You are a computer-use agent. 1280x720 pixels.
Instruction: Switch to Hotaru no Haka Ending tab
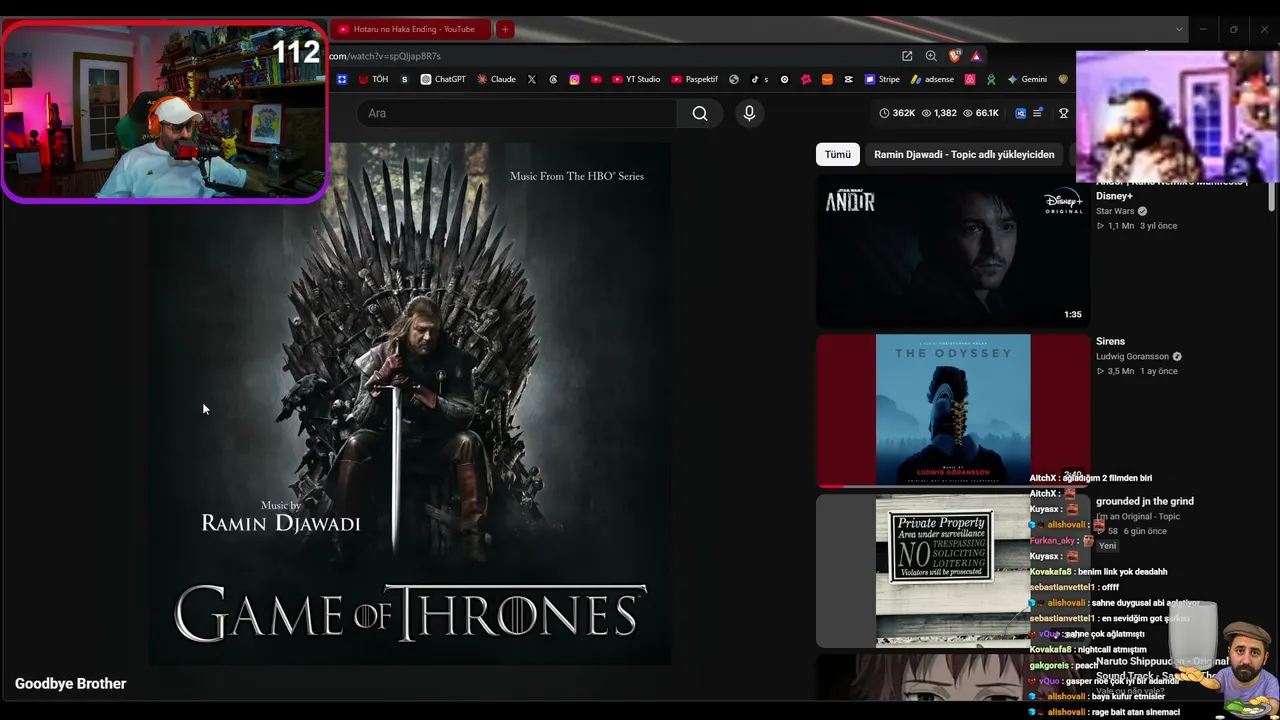click(x=410, y=29)
